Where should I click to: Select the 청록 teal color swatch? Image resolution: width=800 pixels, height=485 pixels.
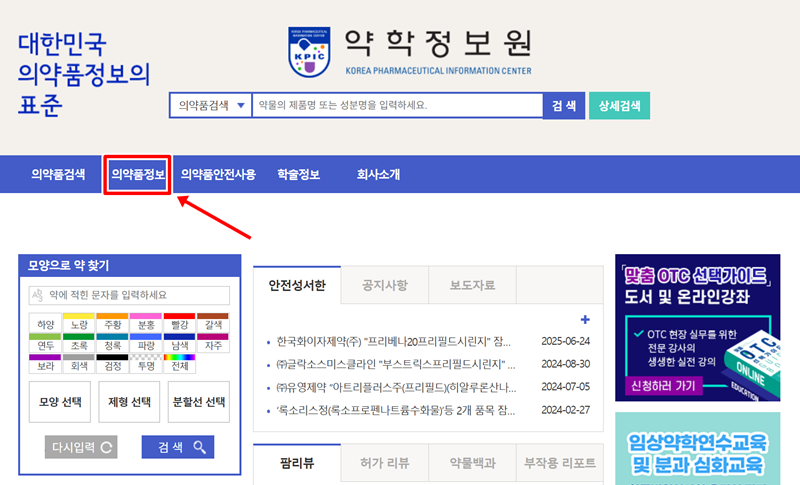coord(112,343)
